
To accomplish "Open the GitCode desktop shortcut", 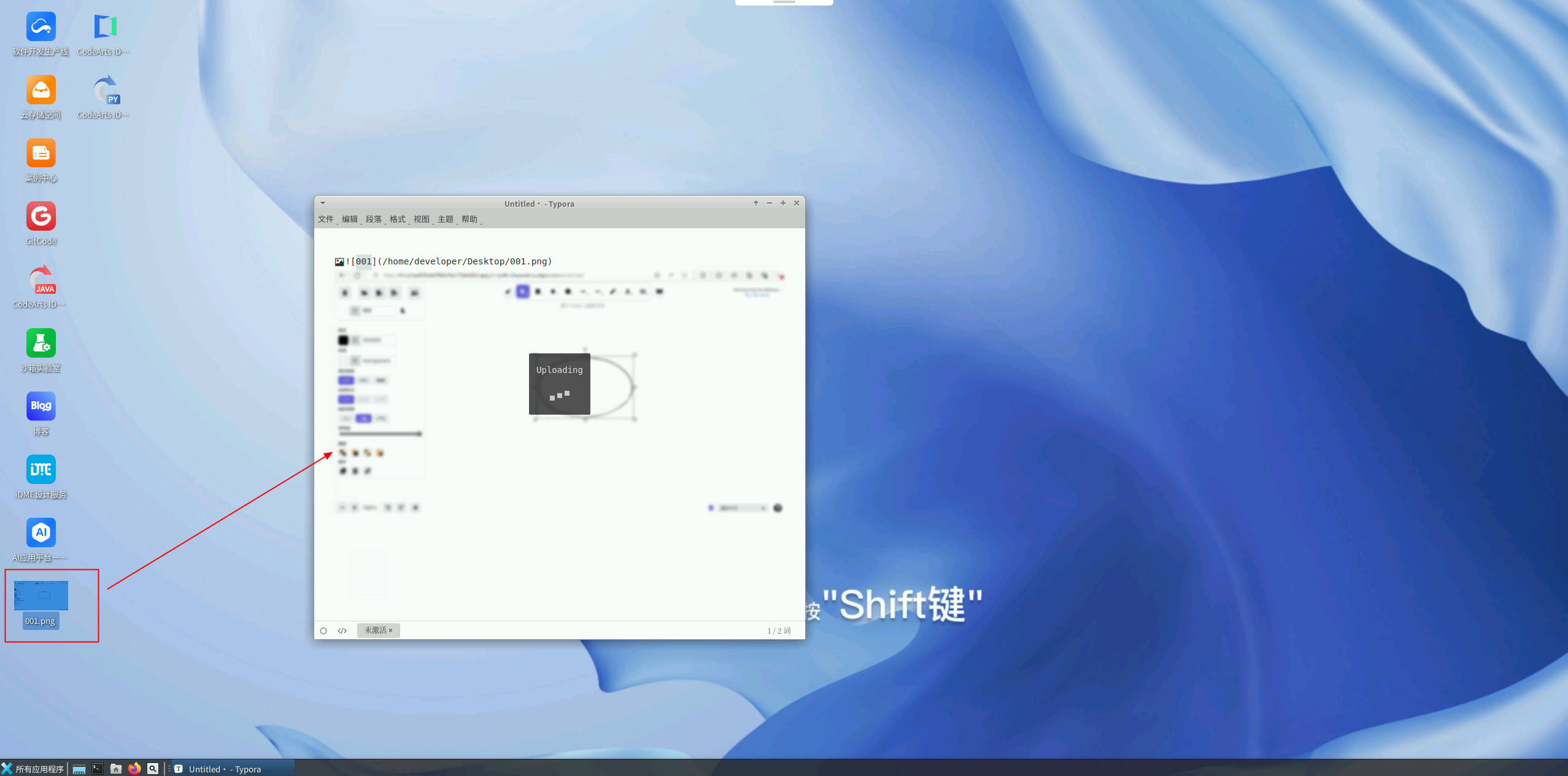I will pyautogui.click(x=41, y=217).
